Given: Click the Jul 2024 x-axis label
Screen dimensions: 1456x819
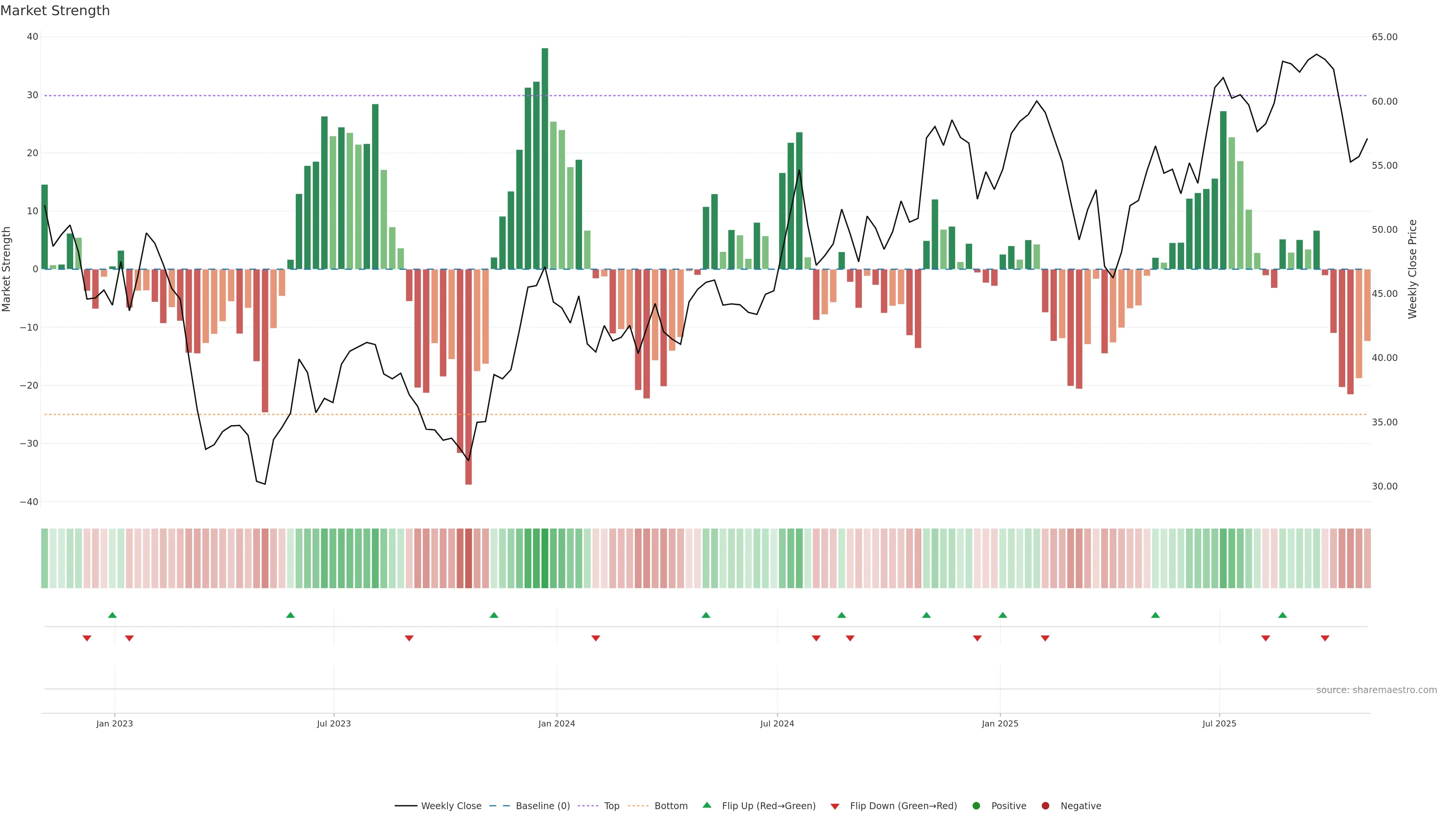Looking at the screenshot, I should (777, 723).
